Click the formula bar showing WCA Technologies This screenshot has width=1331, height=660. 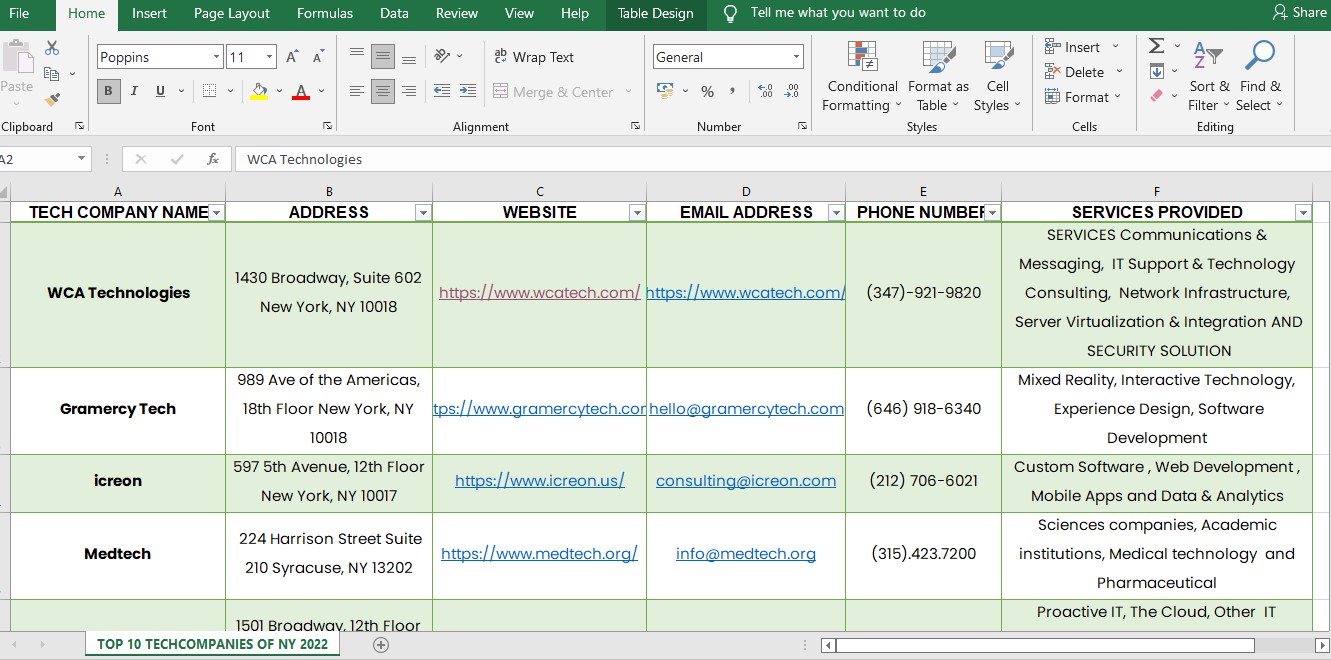click(782, 159)
